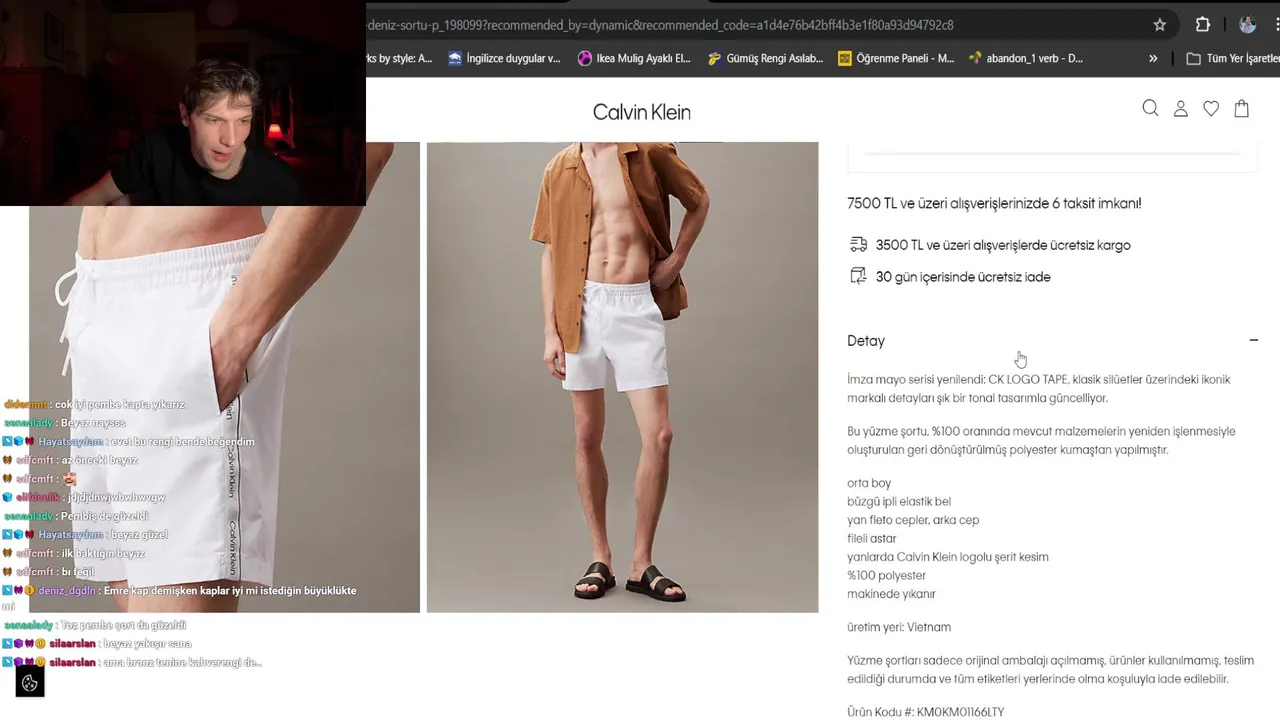Open the wishlist heart icon
1280x720 pixels.
(x=1211, y=108)
